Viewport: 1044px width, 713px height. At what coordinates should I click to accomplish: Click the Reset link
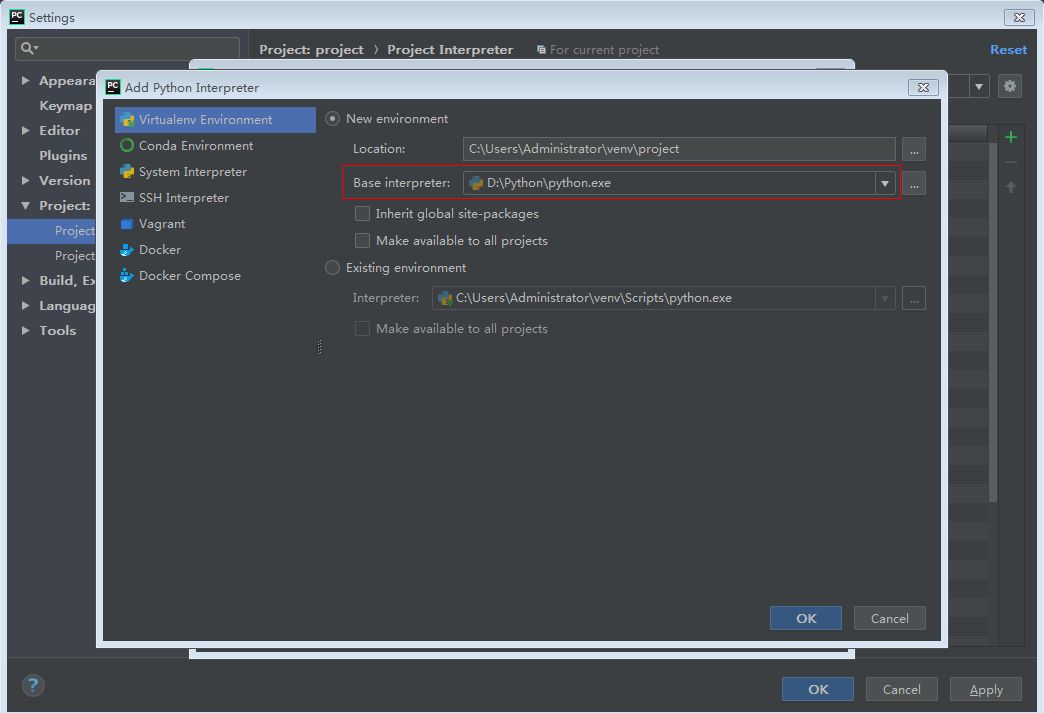[1008, 49]
